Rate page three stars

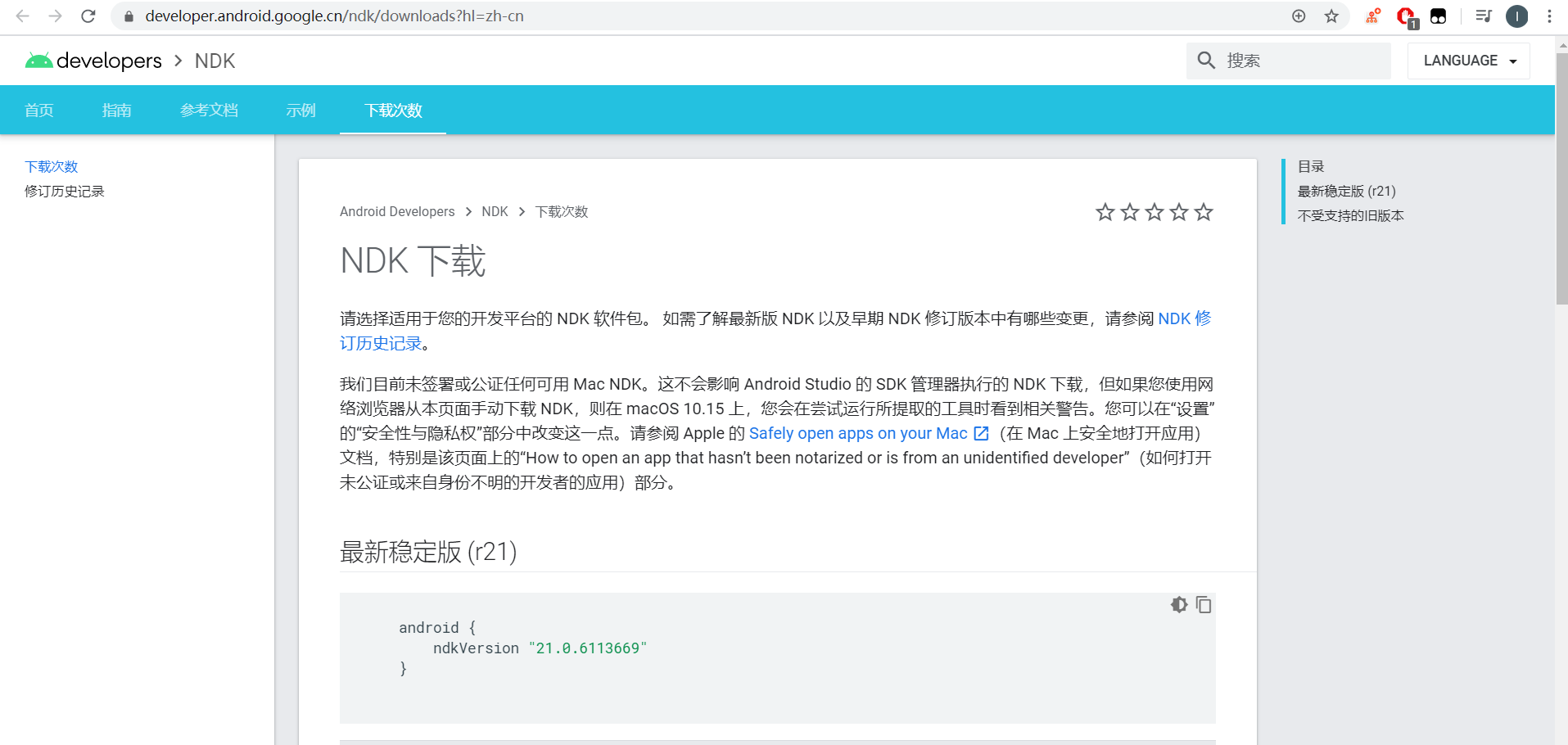coord(1155,212)
